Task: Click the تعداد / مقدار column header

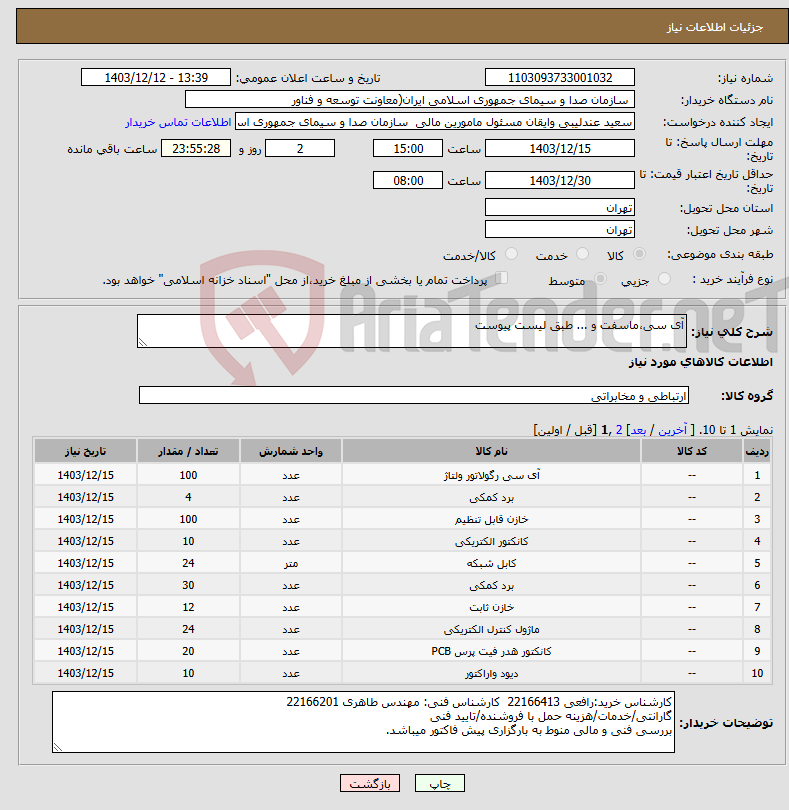Action: pyautogui.click(x=188, y=451)
